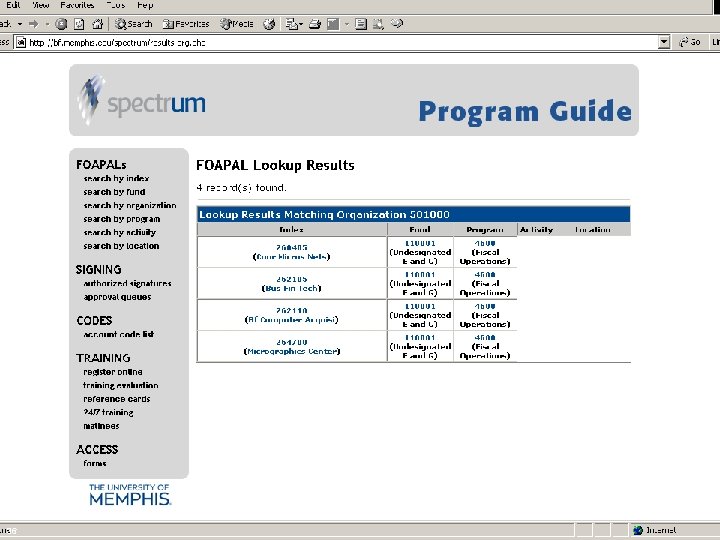Screen dimensions: 720x540
Task: Open the 24/7 training link
Action: 108,412
